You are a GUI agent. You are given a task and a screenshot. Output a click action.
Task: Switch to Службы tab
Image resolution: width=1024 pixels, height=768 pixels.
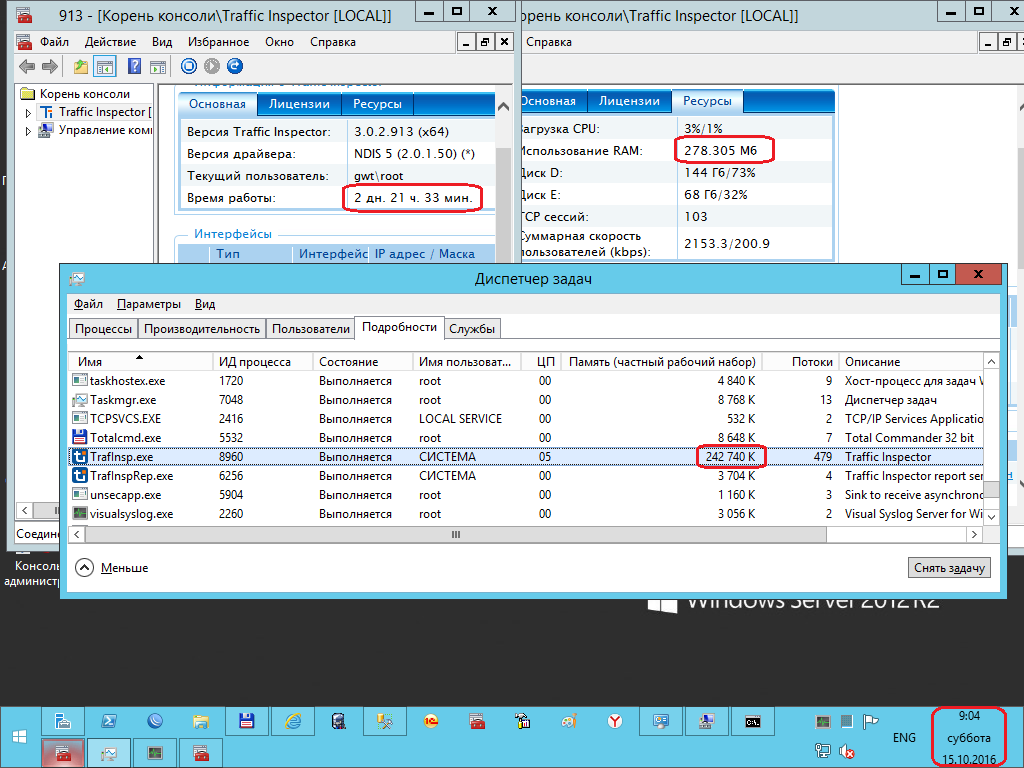point(472,328)
